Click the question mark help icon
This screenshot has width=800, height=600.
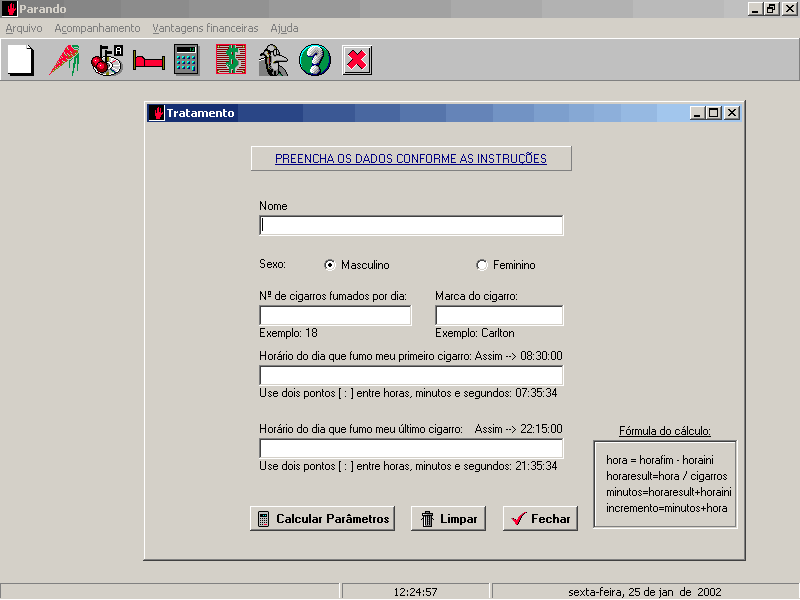coord(315,60)
